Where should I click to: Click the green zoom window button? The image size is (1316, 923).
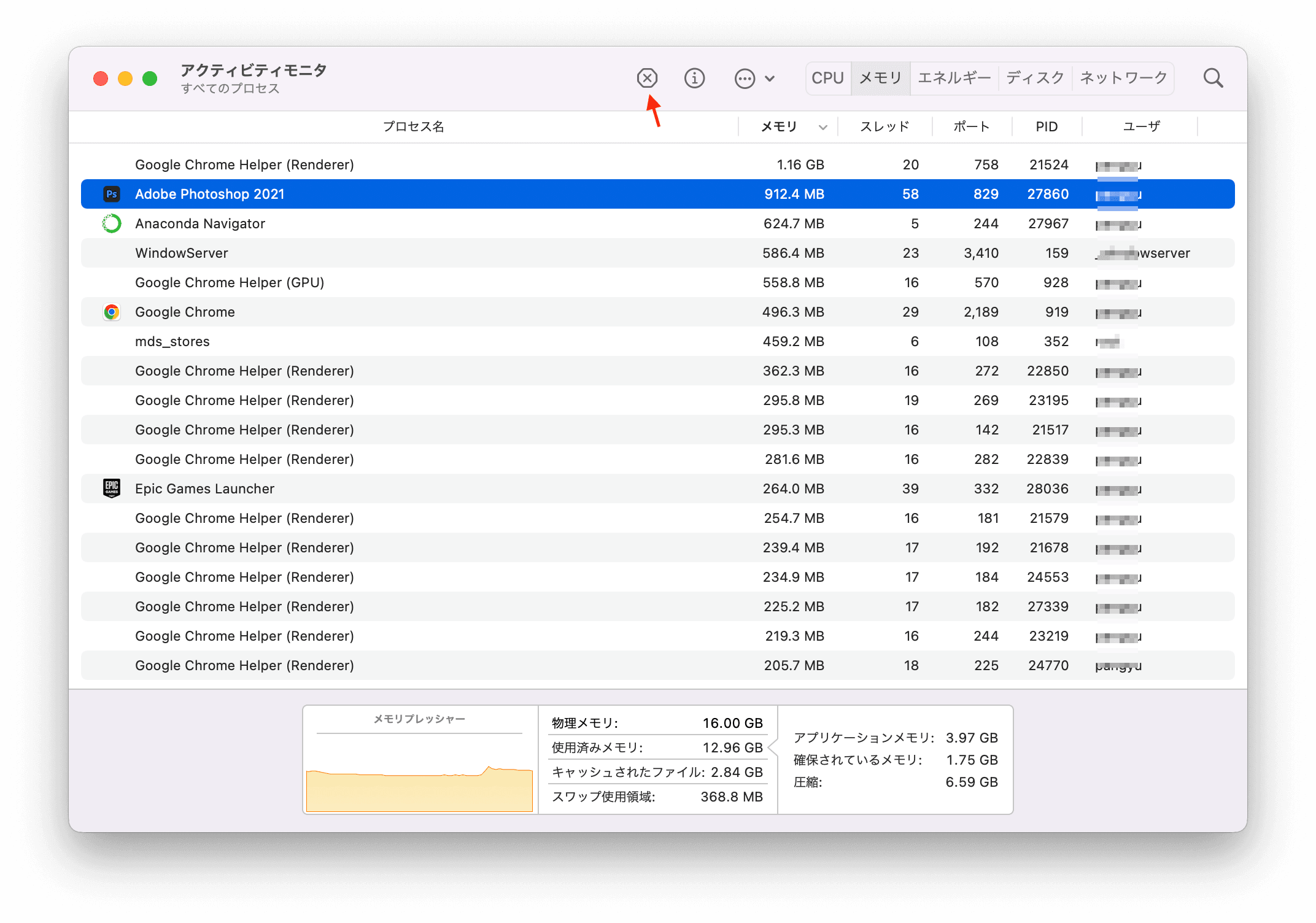click(150, 79)
